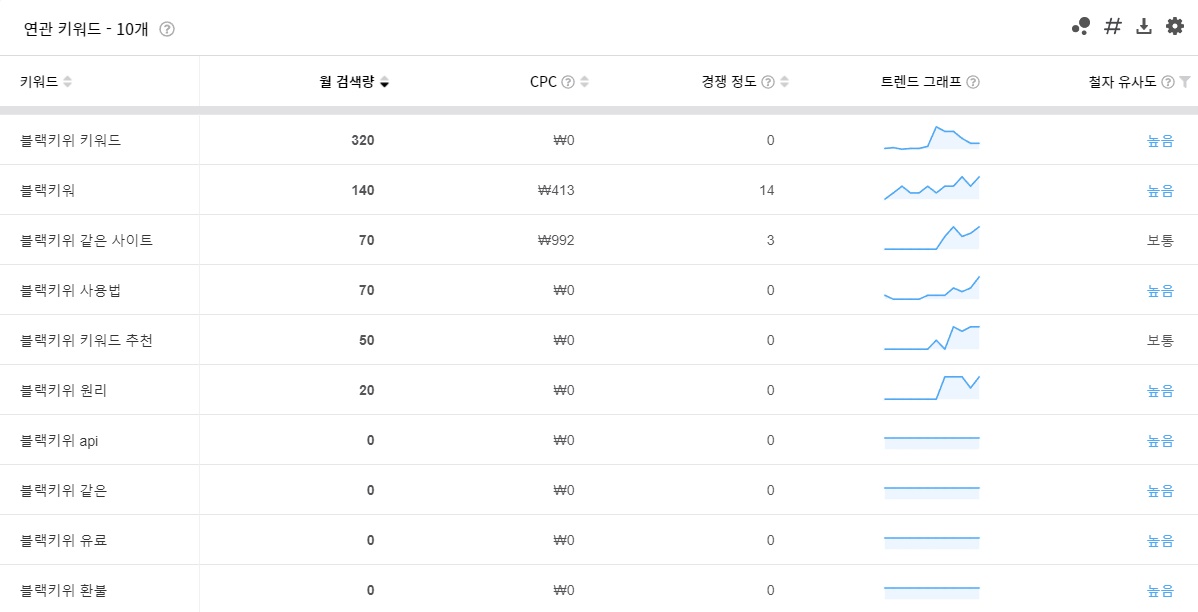Image resolution: width=1198 pixels, height=612 pixels.
Task: Click trend graph for 블랙키위 사용법
Action: 931,288
